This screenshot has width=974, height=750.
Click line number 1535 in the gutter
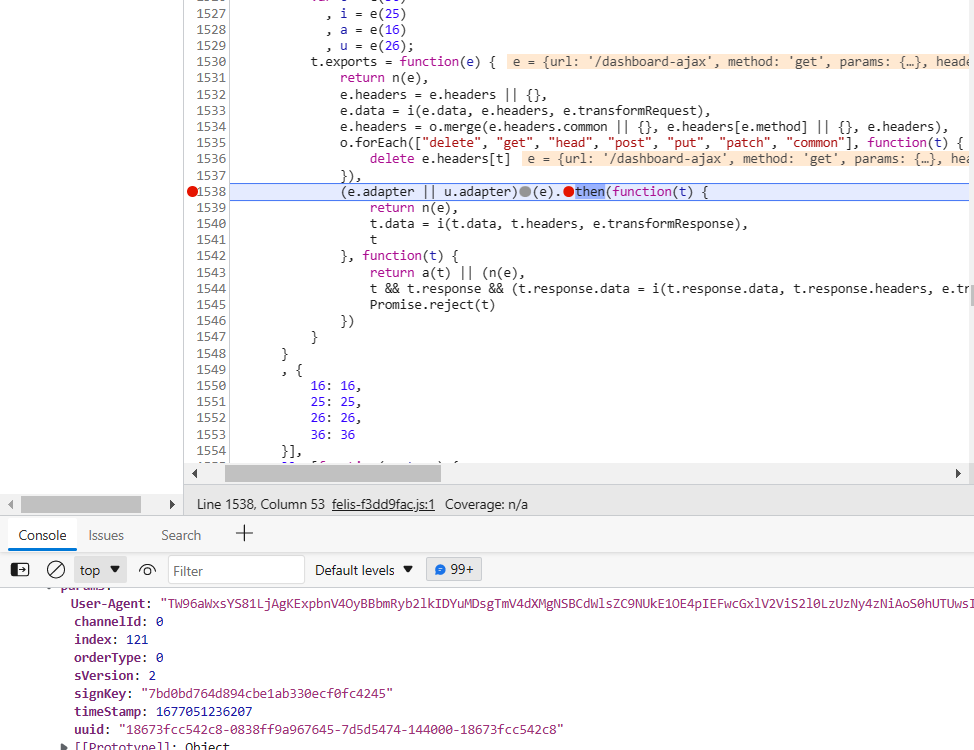coord(211,142)
